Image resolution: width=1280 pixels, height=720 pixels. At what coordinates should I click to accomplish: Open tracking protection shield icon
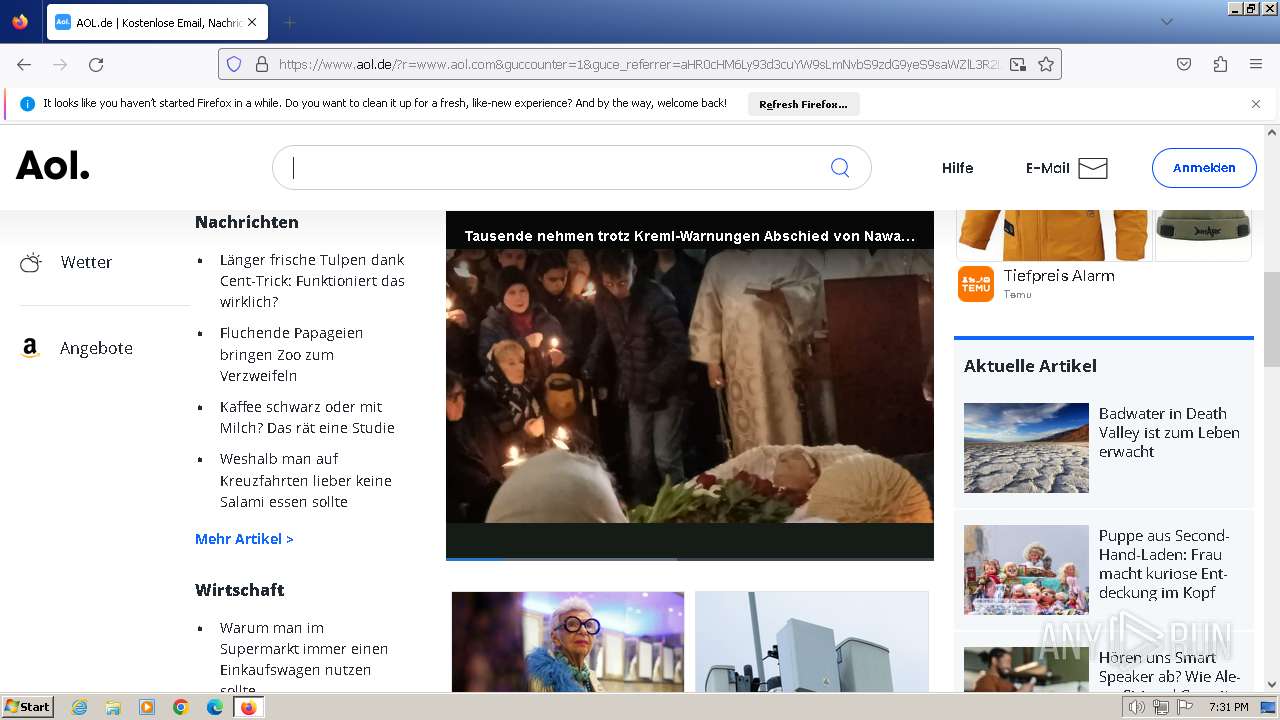pos(234,64)
